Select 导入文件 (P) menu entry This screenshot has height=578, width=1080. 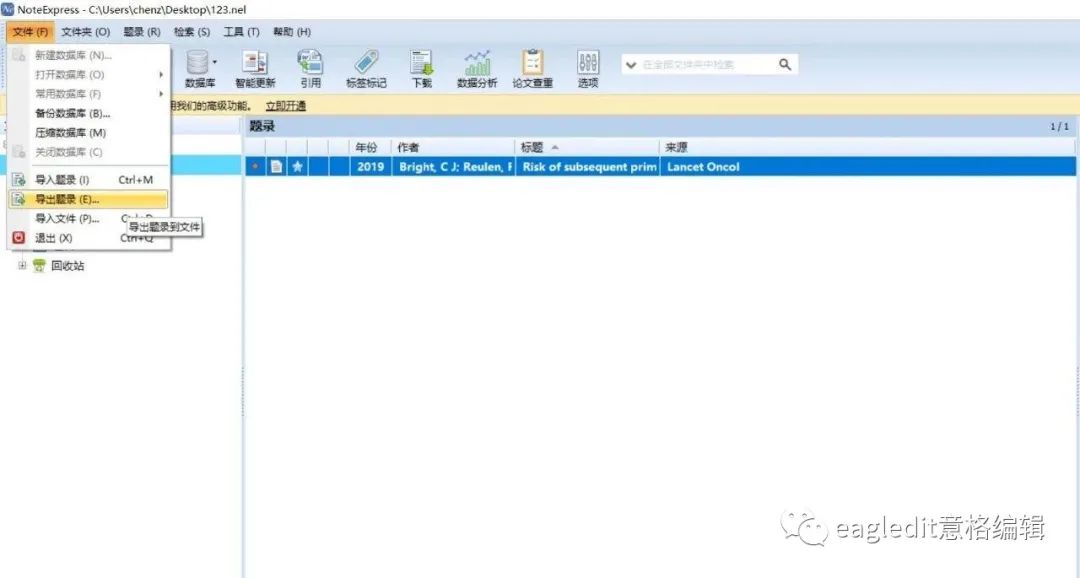click(x=88, y=218)
